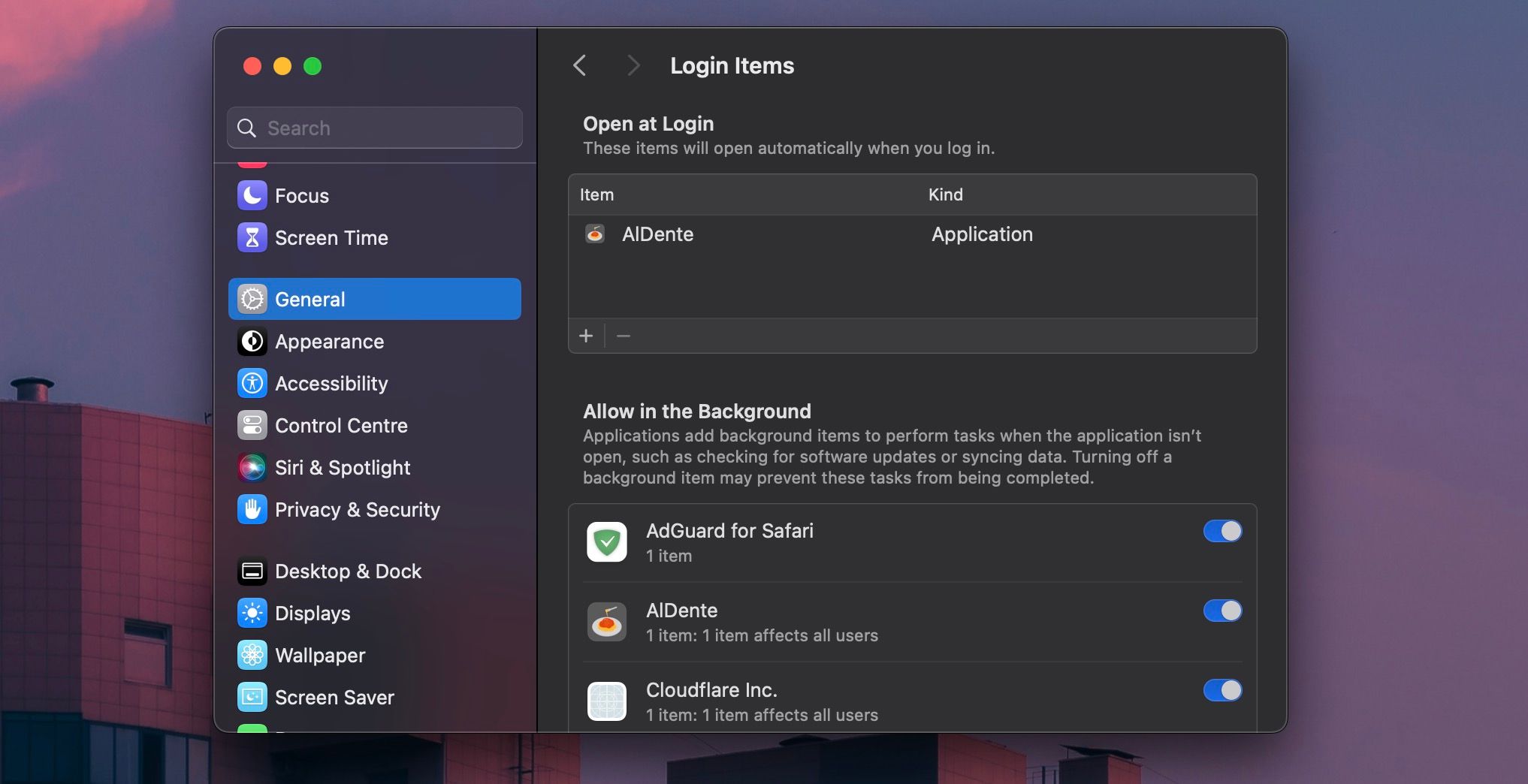
Task: Click the Search field
Action: click(373, 128)
